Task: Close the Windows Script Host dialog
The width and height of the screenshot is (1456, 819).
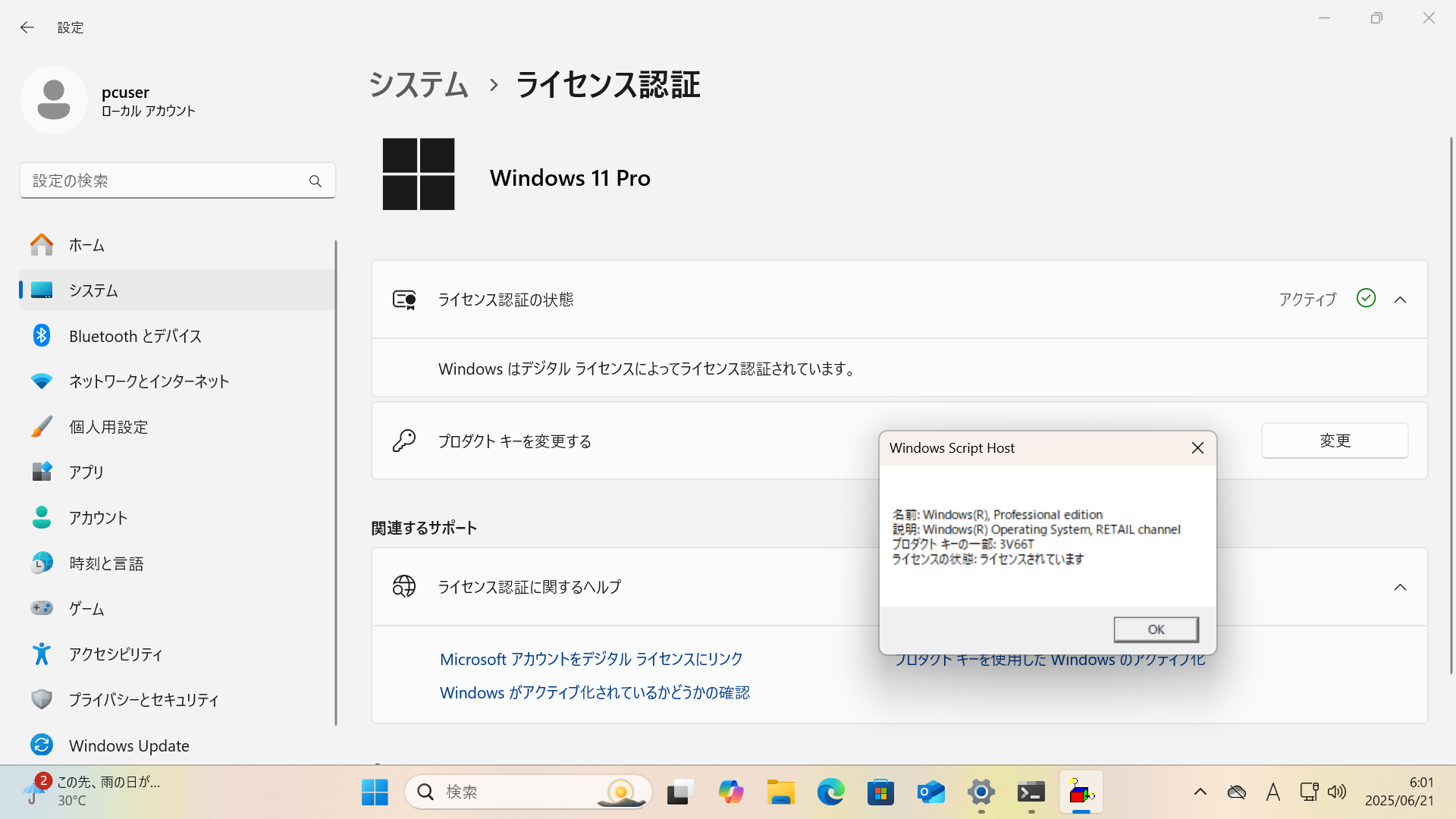Action: click(1197, 448)
